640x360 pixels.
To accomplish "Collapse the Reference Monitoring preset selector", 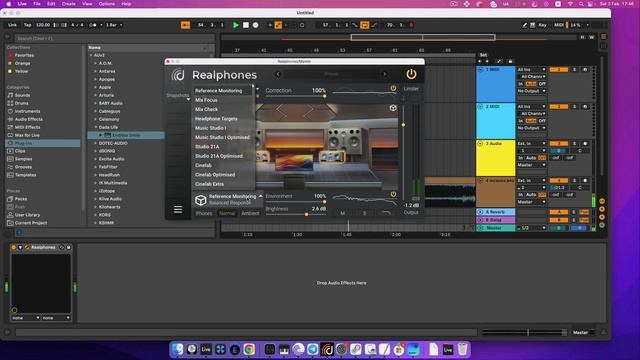I will (260, 196).
